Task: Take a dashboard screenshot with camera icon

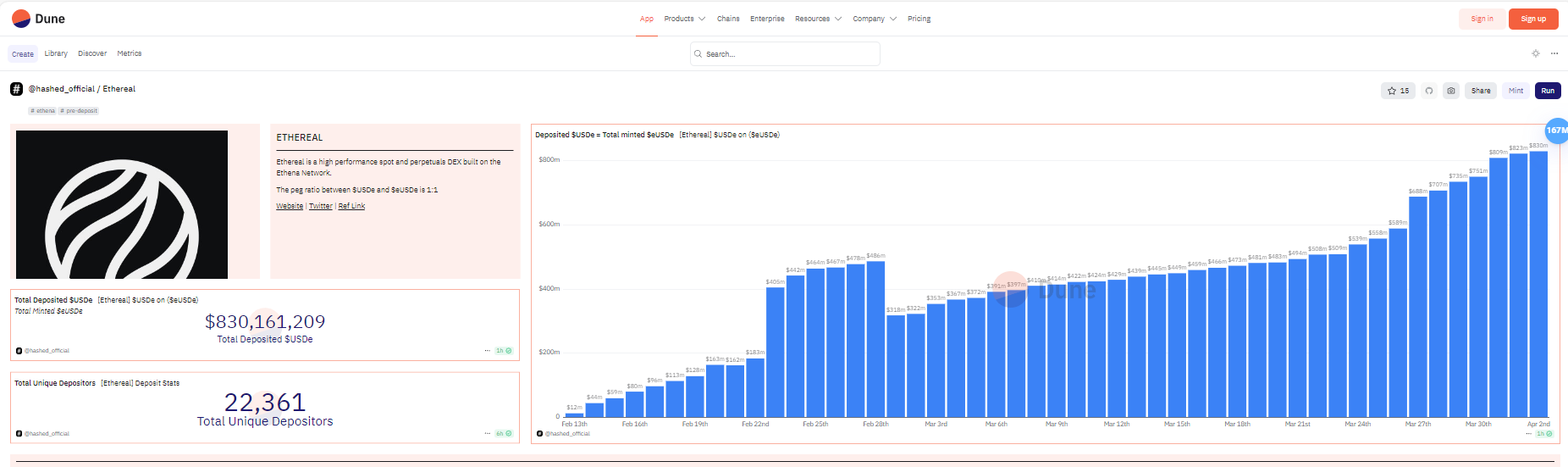Action: coord(1451,91)
